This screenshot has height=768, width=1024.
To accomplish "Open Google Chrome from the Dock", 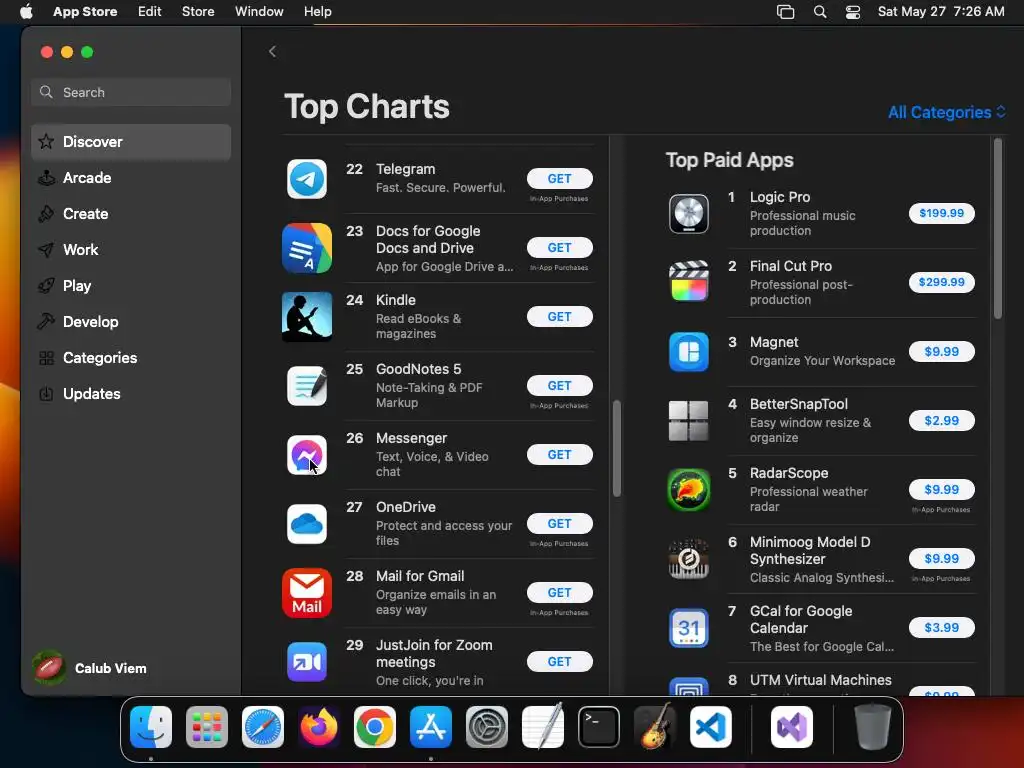I will coord(375,727).
